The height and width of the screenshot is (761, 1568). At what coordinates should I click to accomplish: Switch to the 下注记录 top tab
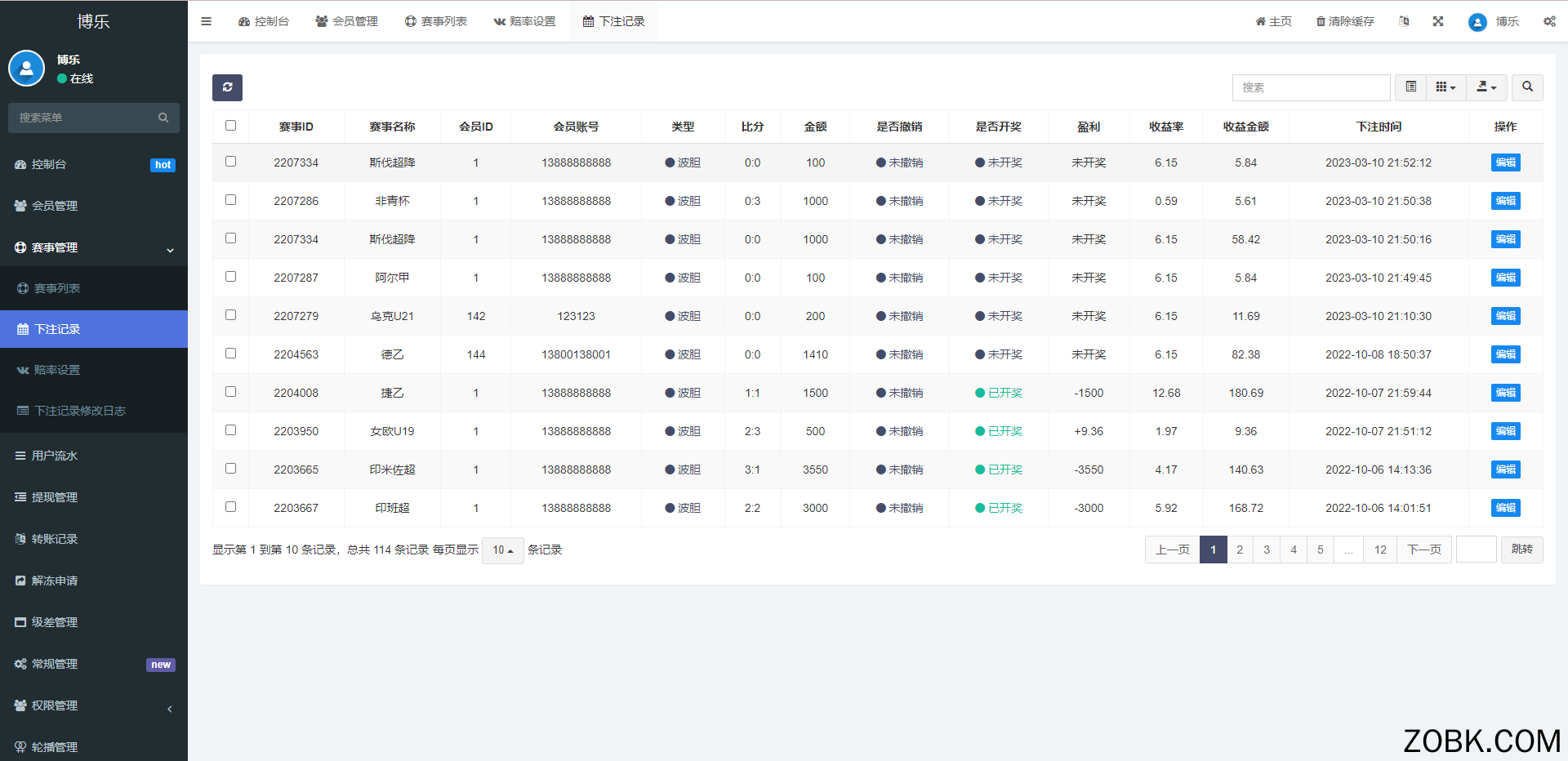(x=614, y=21)
